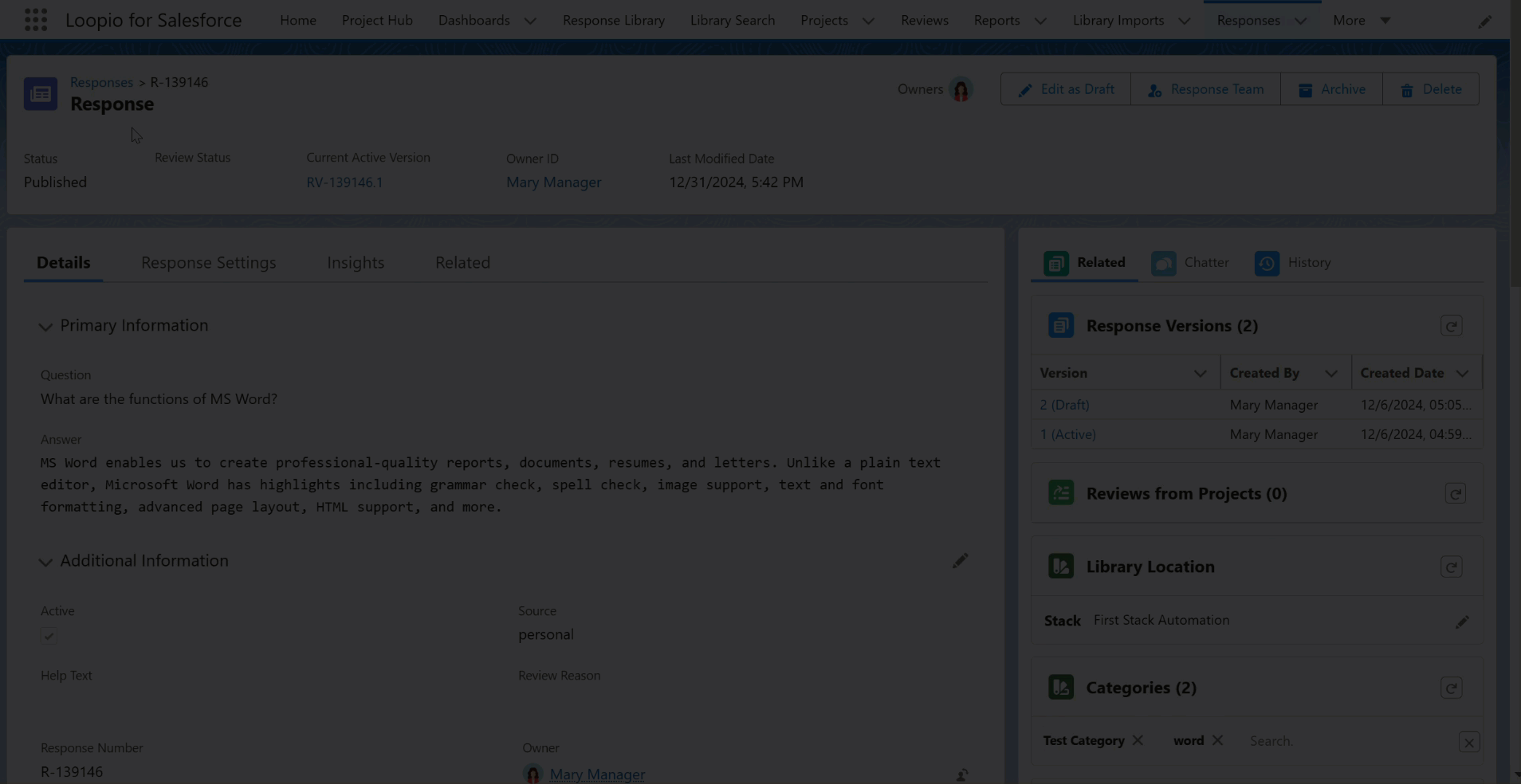Click the answer text about MS Word

[490, 484]
